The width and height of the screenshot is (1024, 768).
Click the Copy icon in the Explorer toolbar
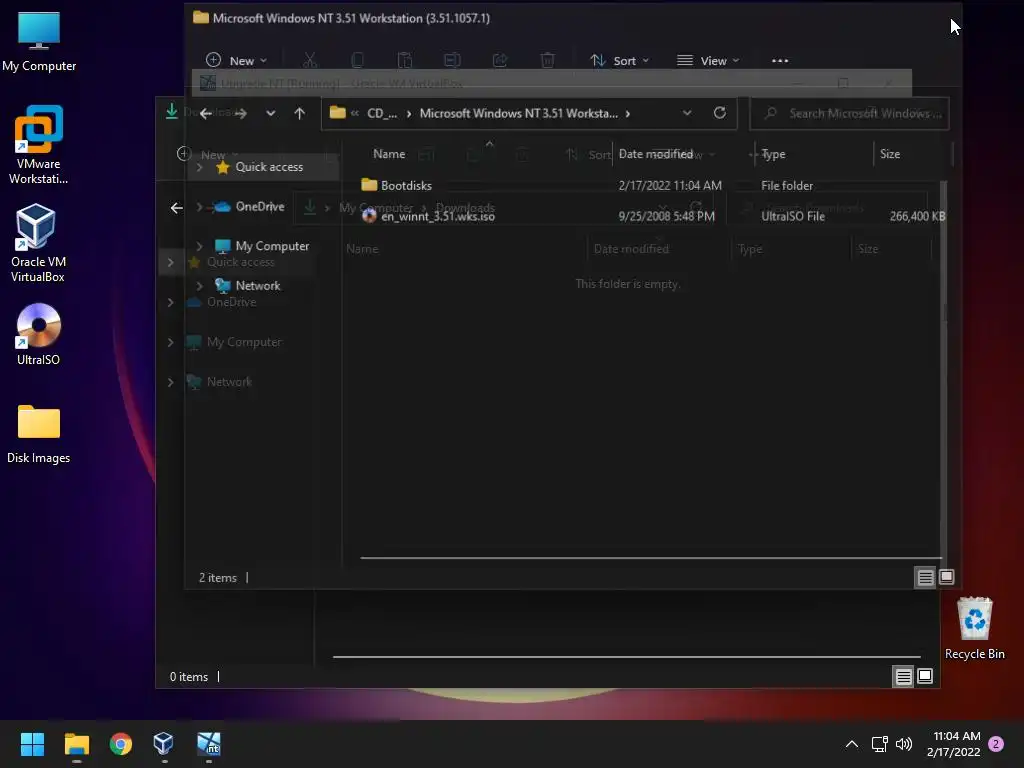tap(357, 61)
